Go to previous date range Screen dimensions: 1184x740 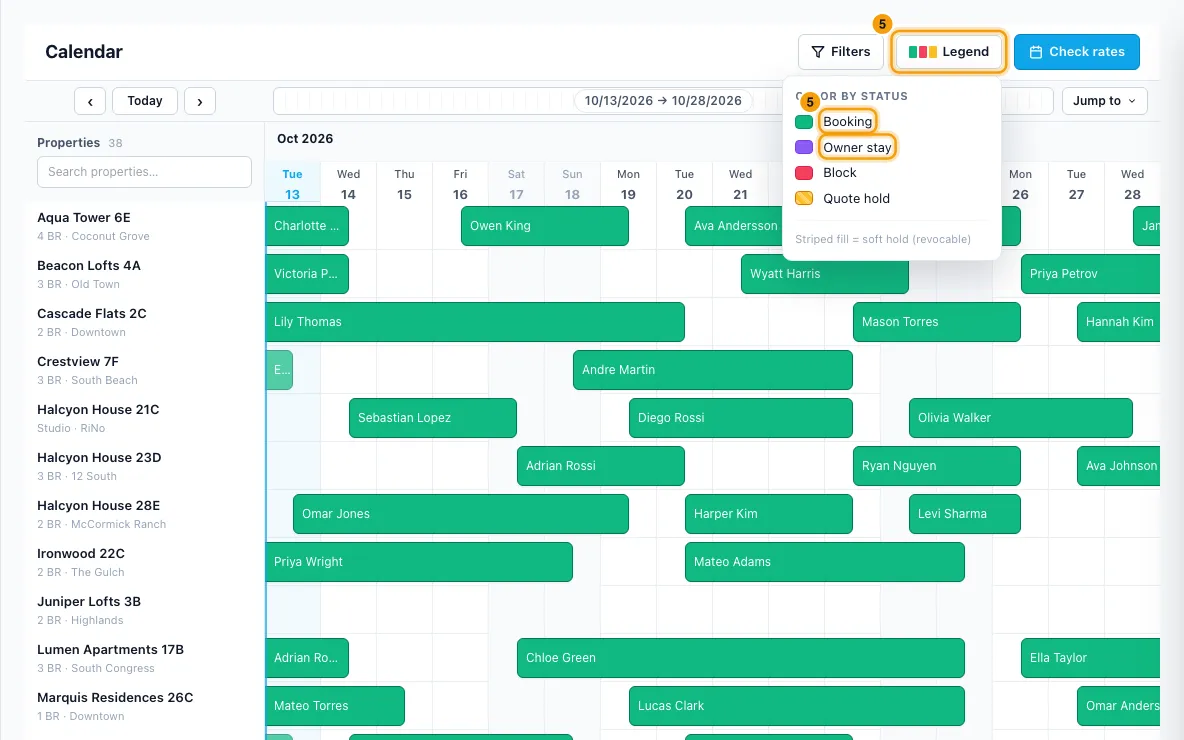[90, 100]
